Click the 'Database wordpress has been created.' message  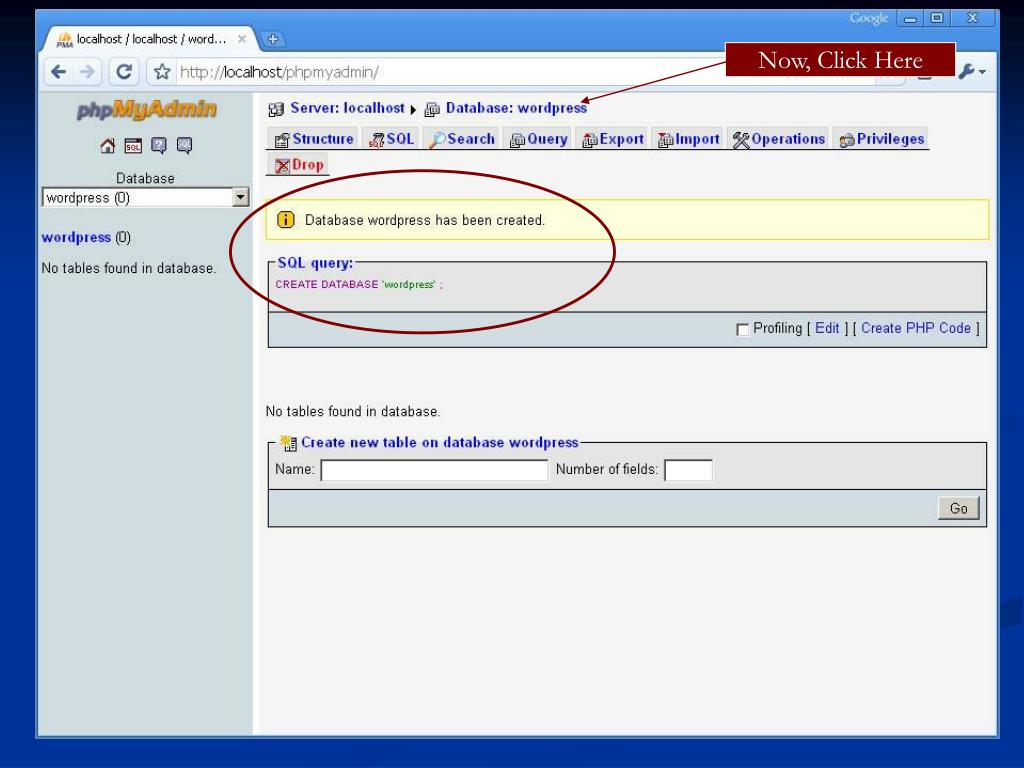(424, 220)
